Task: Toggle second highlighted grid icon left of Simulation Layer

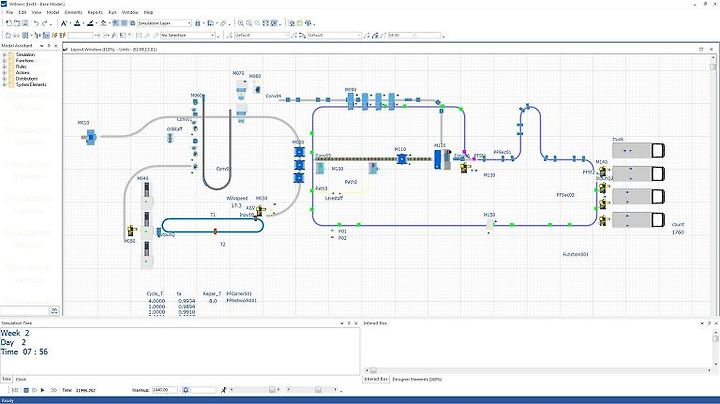Action: [x=124, y=23]
